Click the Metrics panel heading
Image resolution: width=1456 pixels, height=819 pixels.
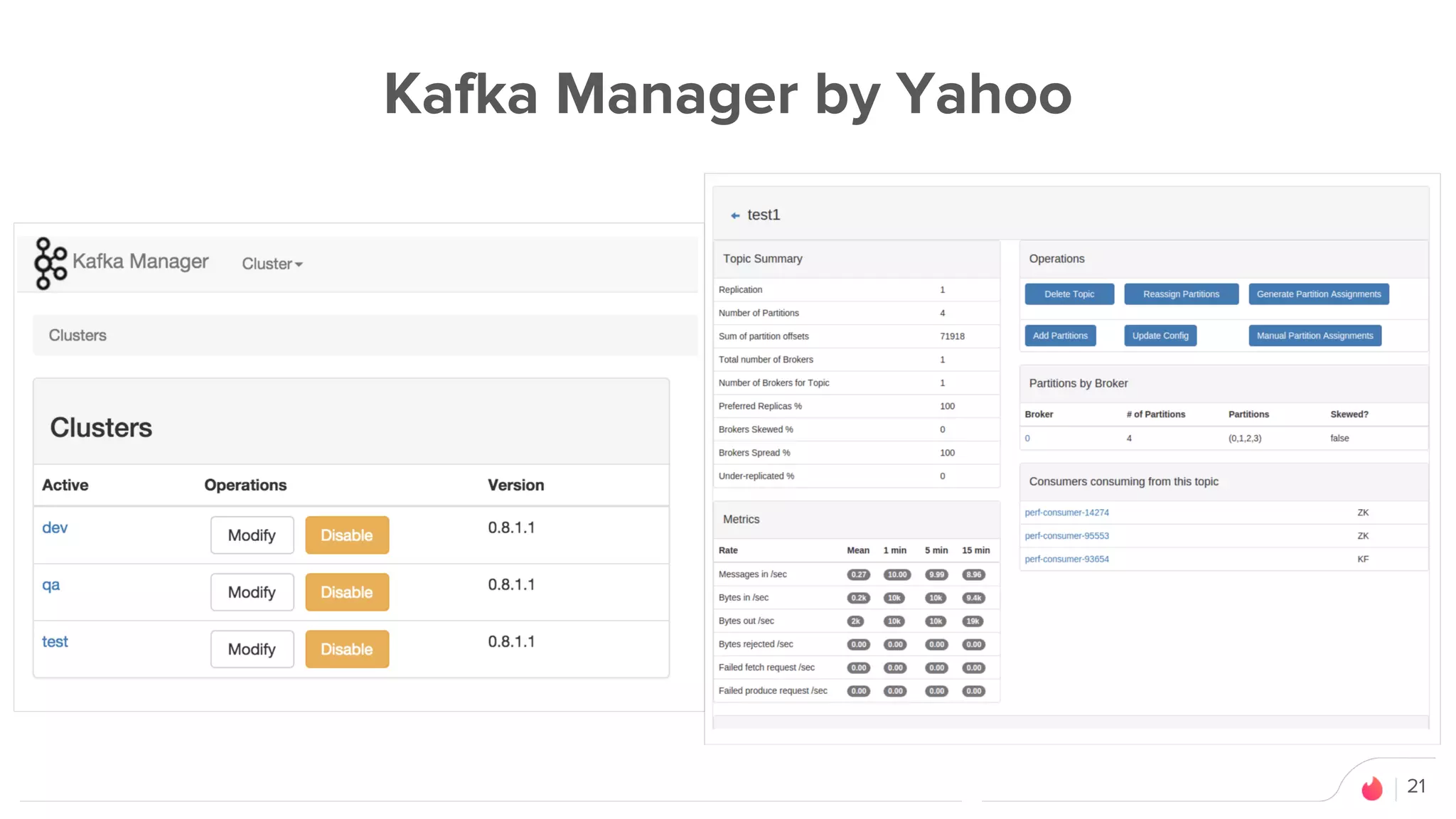[742, 520]
